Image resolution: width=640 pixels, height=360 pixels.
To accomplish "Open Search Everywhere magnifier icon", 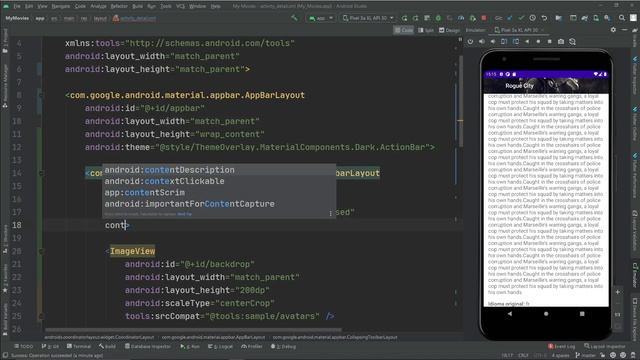I will [622, 18].
